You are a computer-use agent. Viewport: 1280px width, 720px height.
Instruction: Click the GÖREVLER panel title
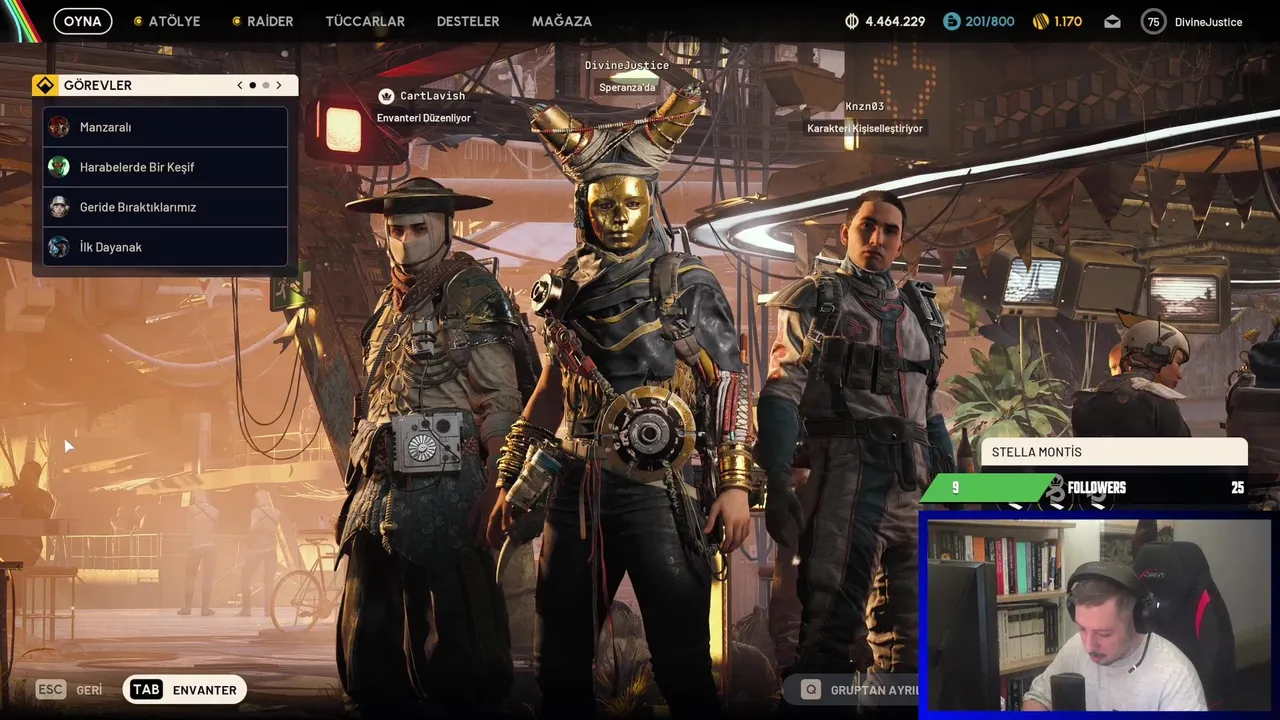tap(98, 85)
